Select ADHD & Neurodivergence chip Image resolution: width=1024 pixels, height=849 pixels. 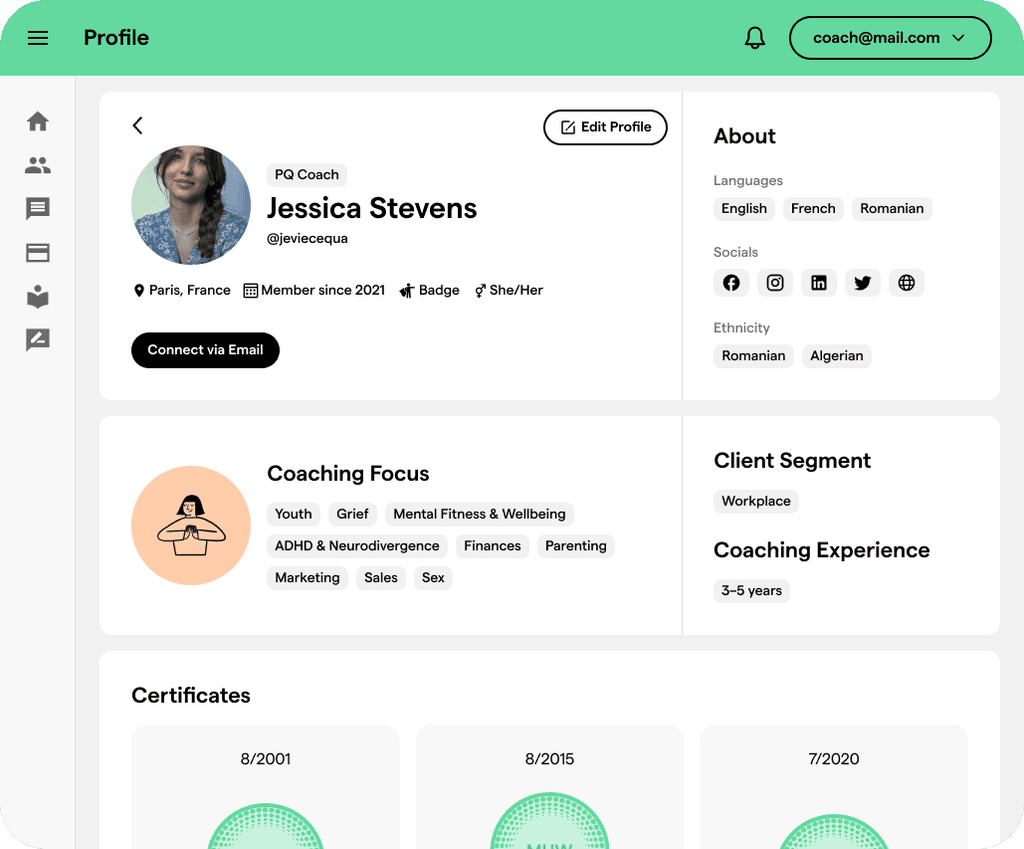[357, 546]
